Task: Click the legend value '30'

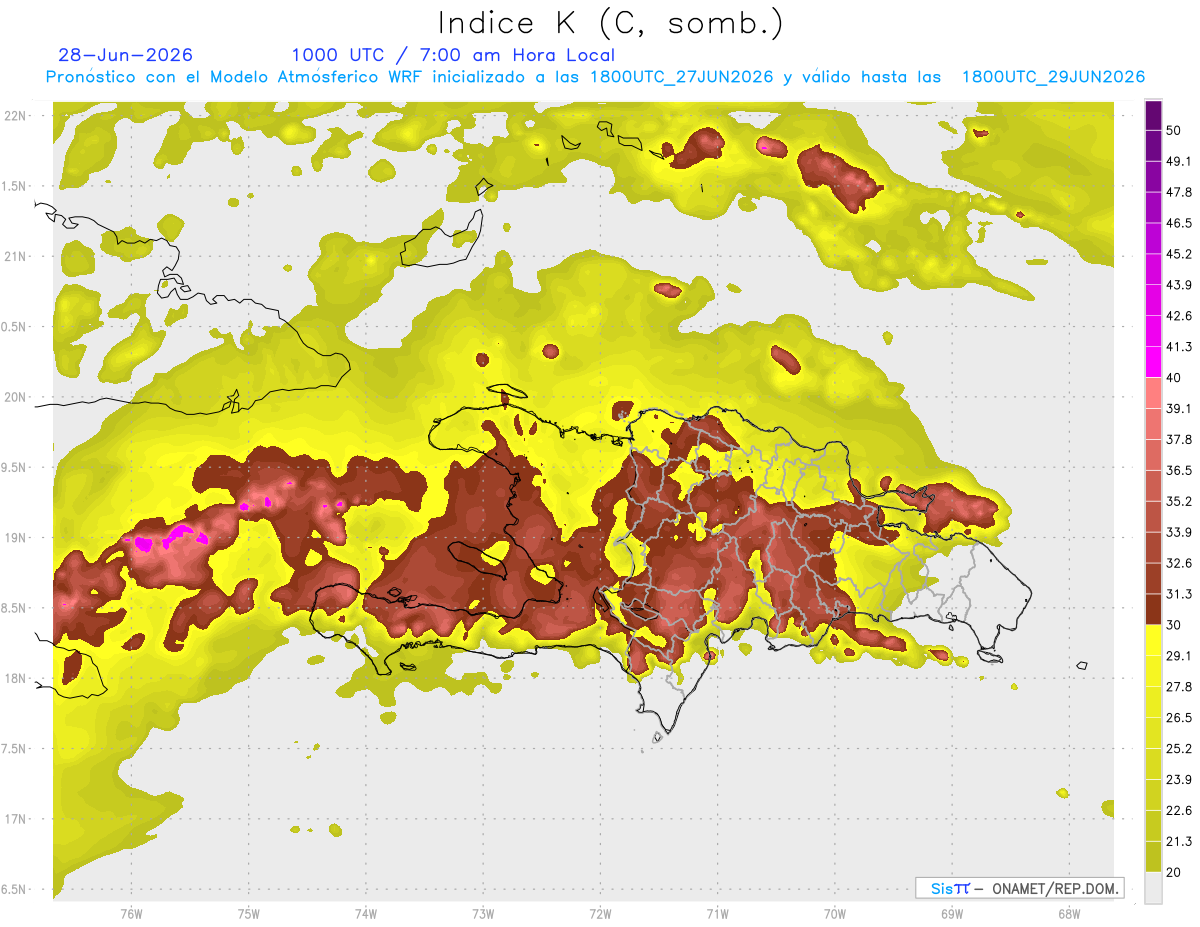Action: pos(1174,625)
